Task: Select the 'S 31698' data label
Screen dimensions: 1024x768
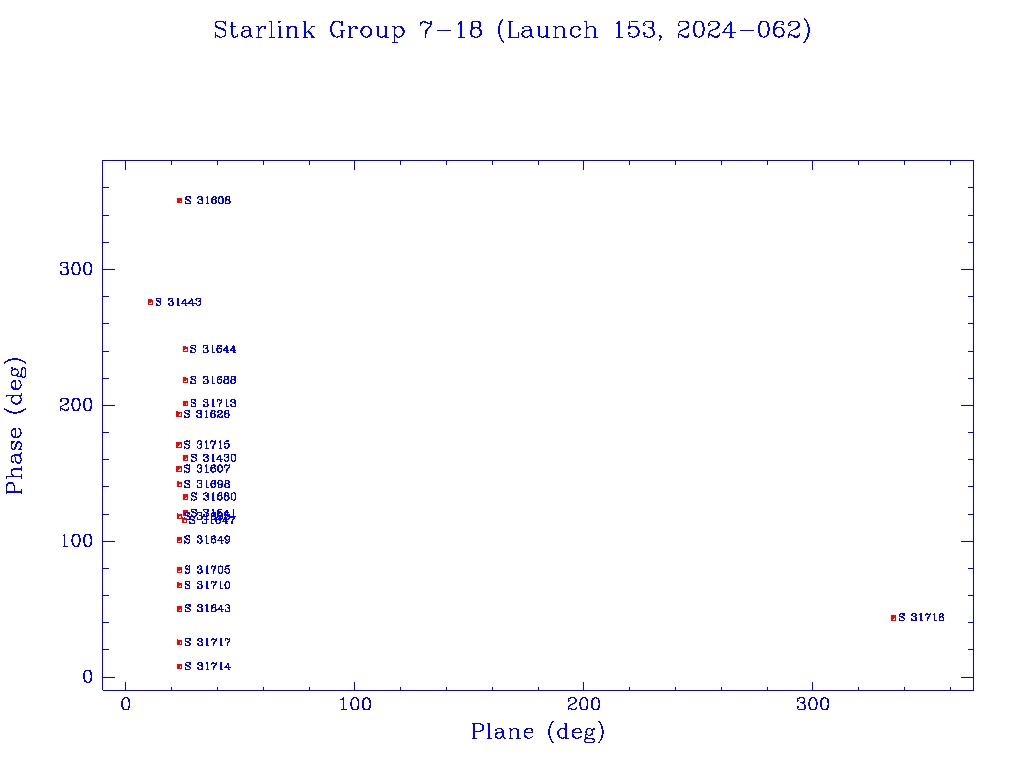Action: (206, 485)
